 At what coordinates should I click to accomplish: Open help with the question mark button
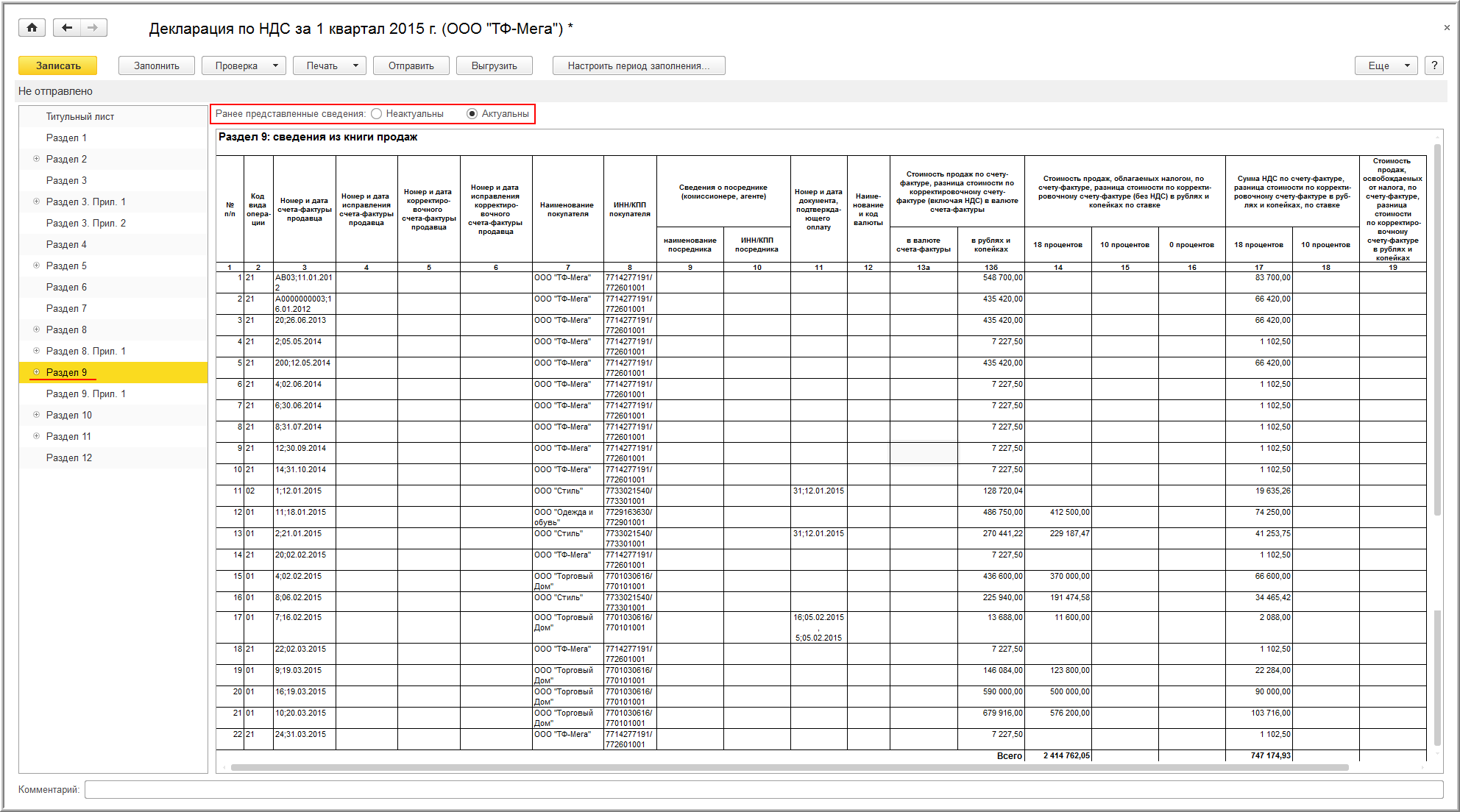pyautogui.click(x=1434, y=65)
